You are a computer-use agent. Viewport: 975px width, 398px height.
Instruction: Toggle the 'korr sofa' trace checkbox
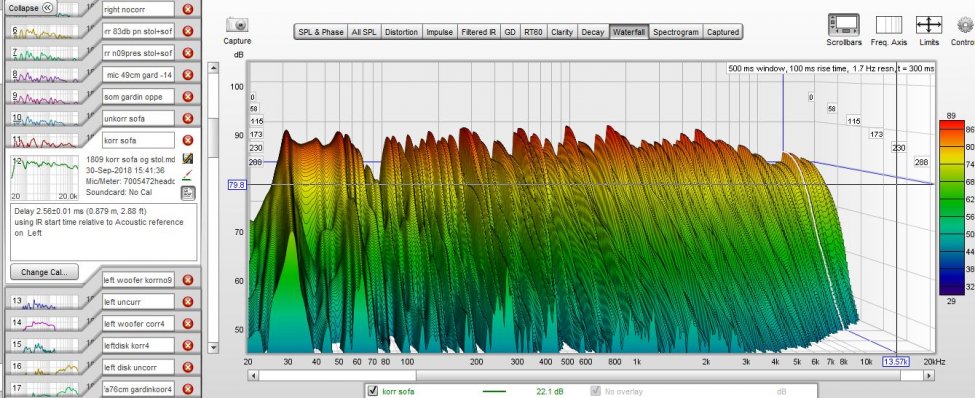(x=373, y=391)
